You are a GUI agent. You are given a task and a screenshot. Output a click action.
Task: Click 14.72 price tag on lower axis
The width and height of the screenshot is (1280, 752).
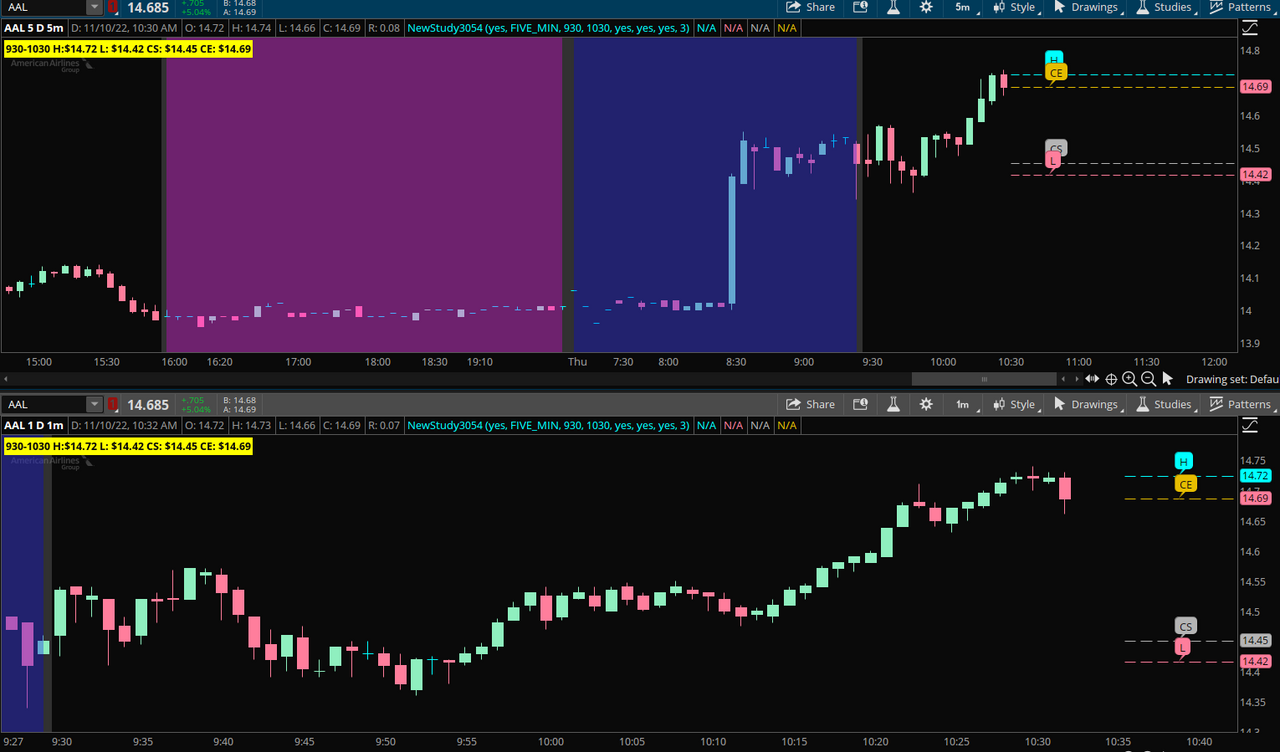[x=1255, y=476]
